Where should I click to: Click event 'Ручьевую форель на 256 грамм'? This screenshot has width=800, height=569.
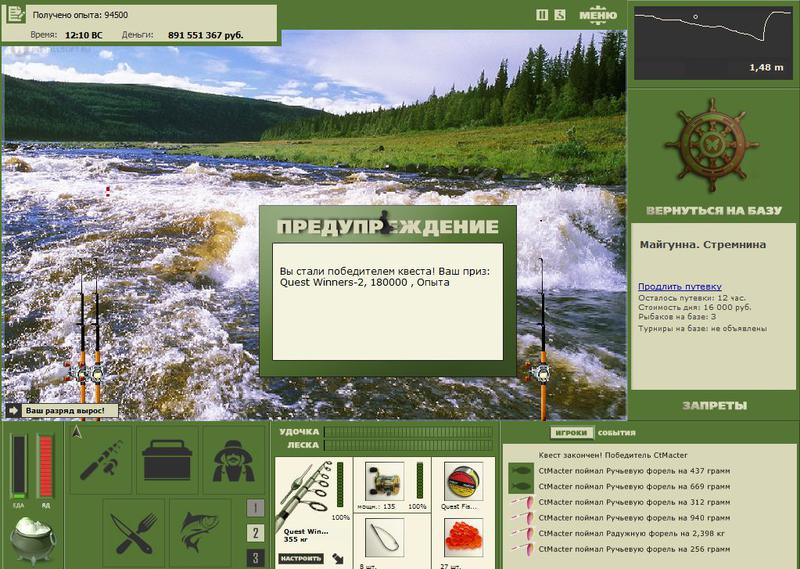point(634,550)
